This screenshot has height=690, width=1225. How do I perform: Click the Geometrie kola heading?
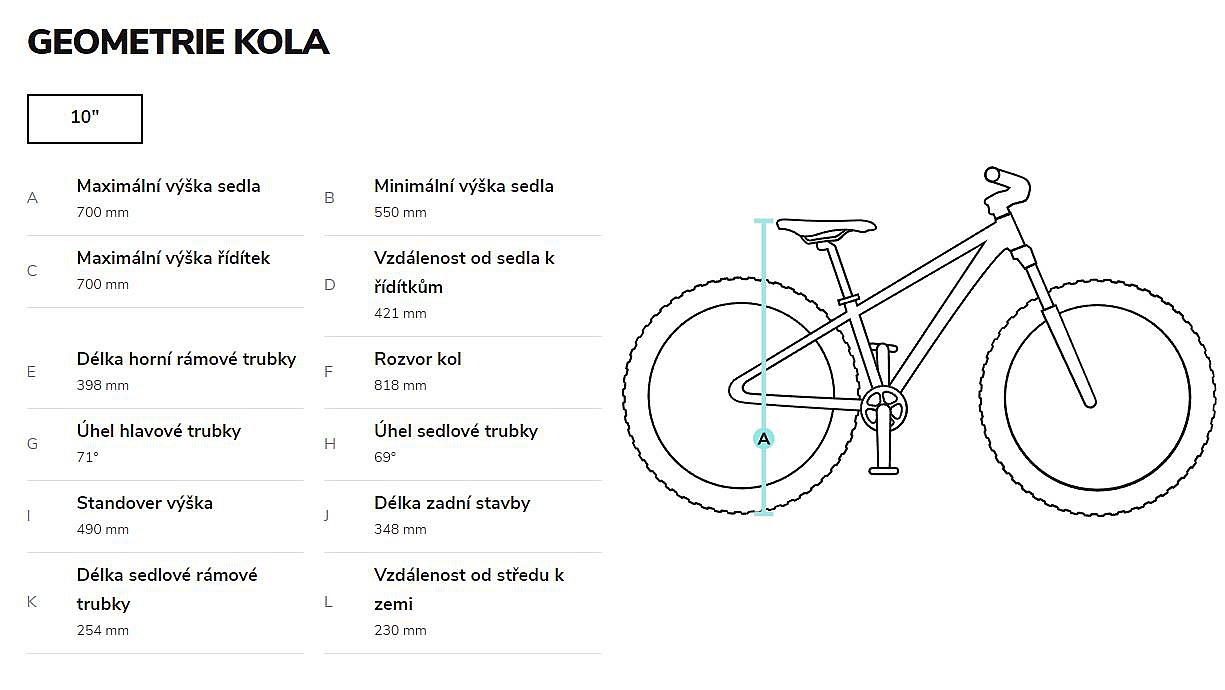click(178, 42)
